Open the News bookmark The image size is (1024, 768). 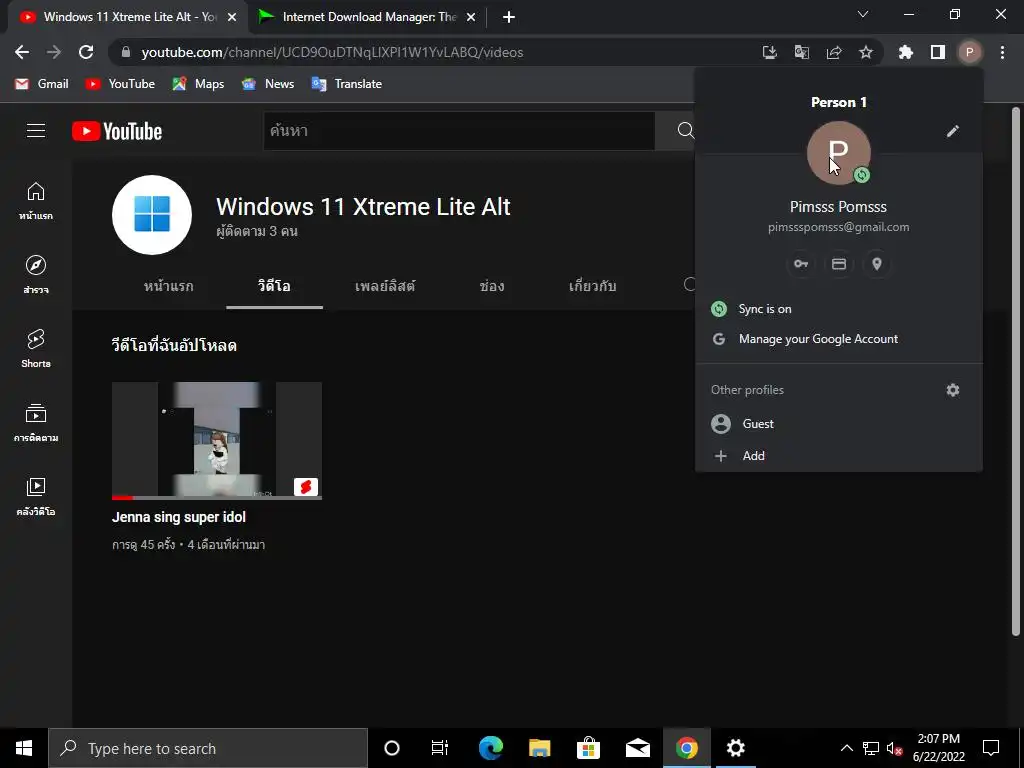pos(268,84)
